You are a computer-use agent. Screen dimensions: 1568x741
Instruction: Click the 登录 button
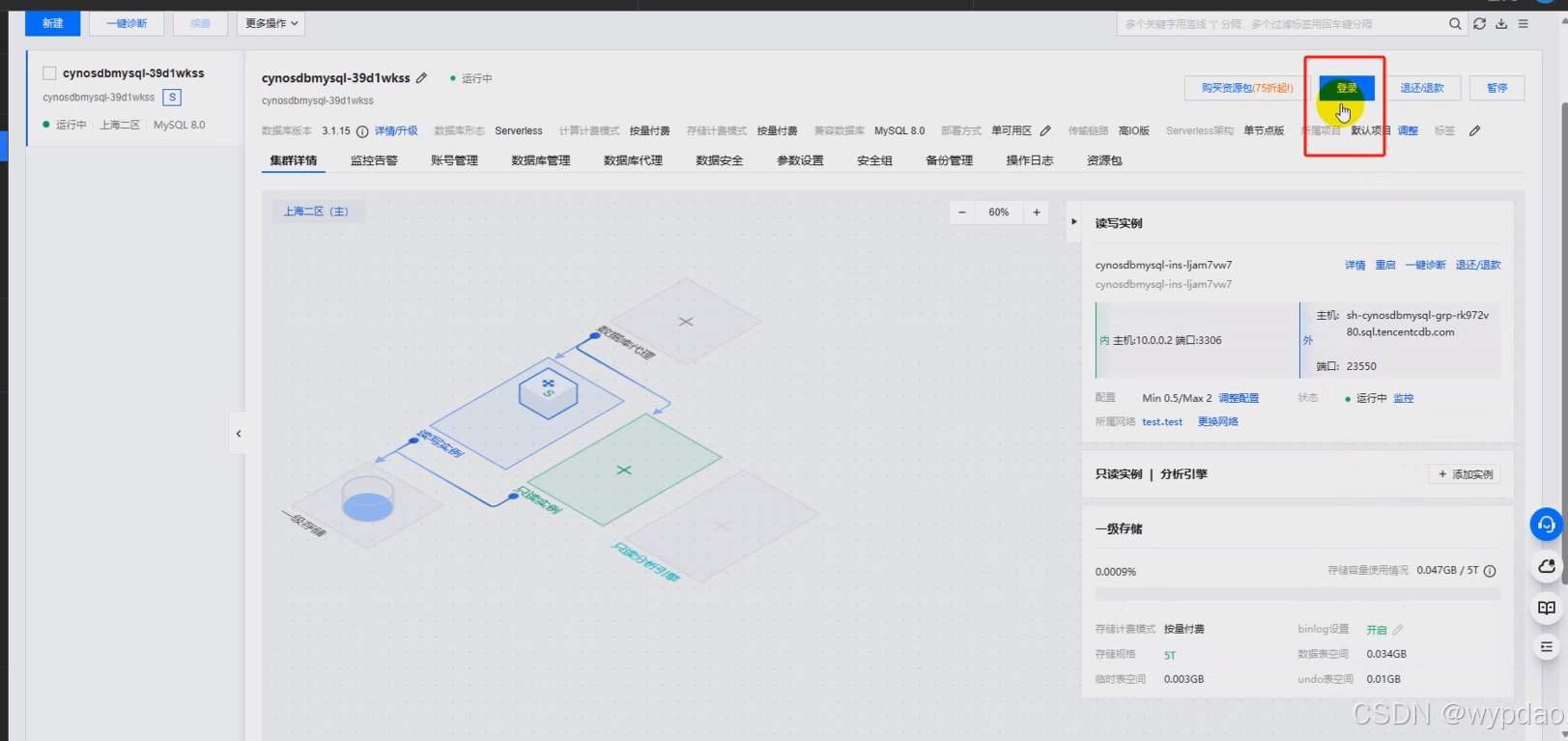click(x=1347, y=88)
